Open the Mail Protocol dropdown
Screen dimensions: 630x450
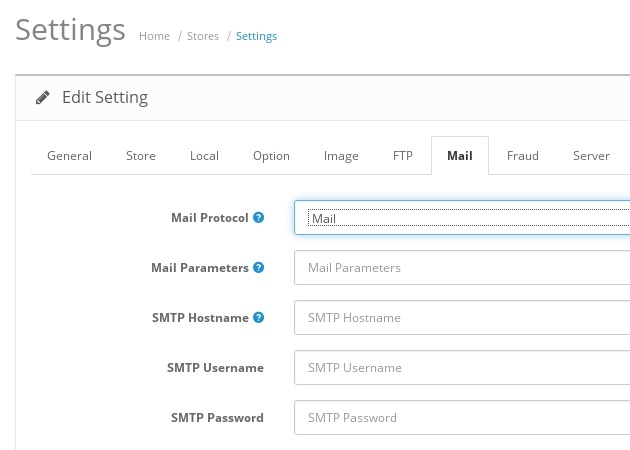pyautogui.click(x=462, y=218)
